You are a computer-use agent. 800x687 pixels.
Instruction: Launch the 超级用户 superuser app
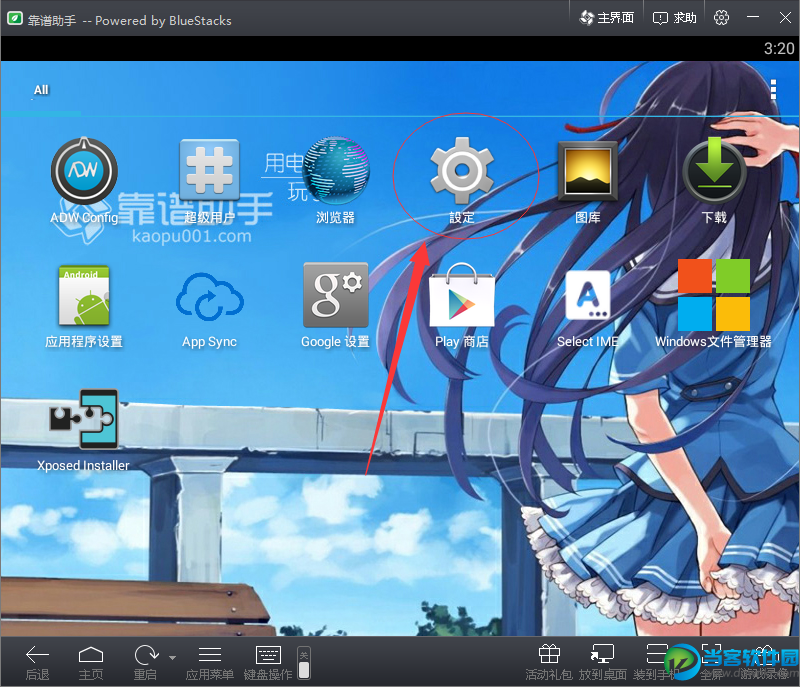pos(210,181)
